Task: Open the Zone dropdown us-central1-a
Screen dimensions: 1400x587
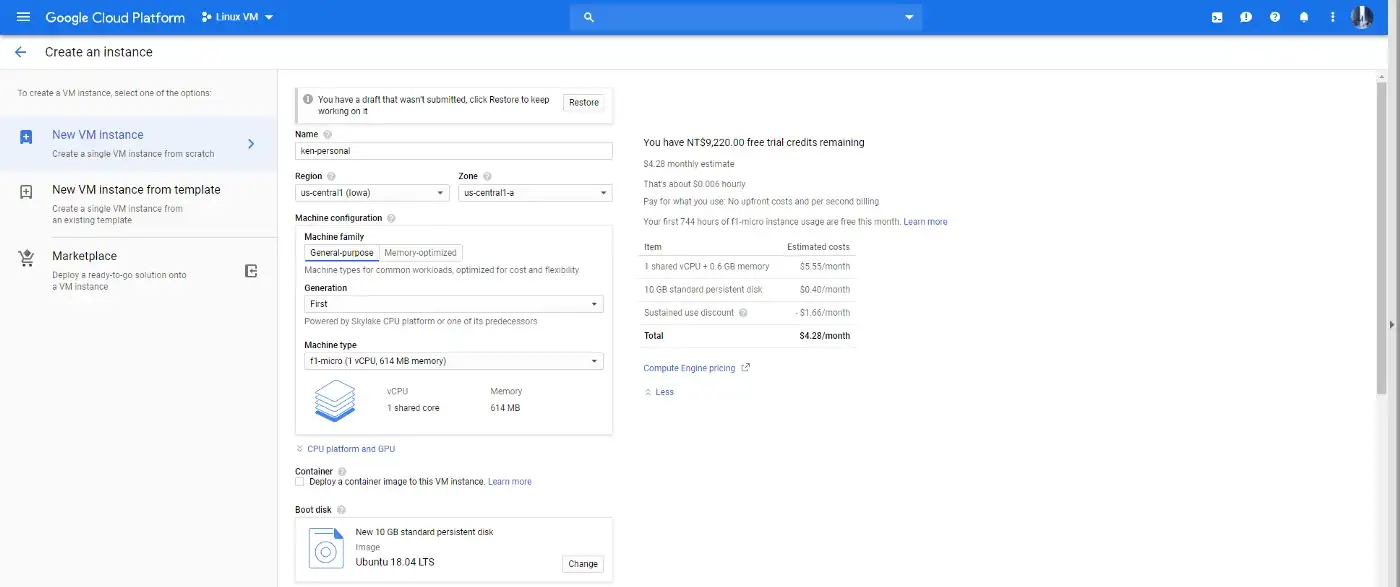Action: click(x=535, y=193)
